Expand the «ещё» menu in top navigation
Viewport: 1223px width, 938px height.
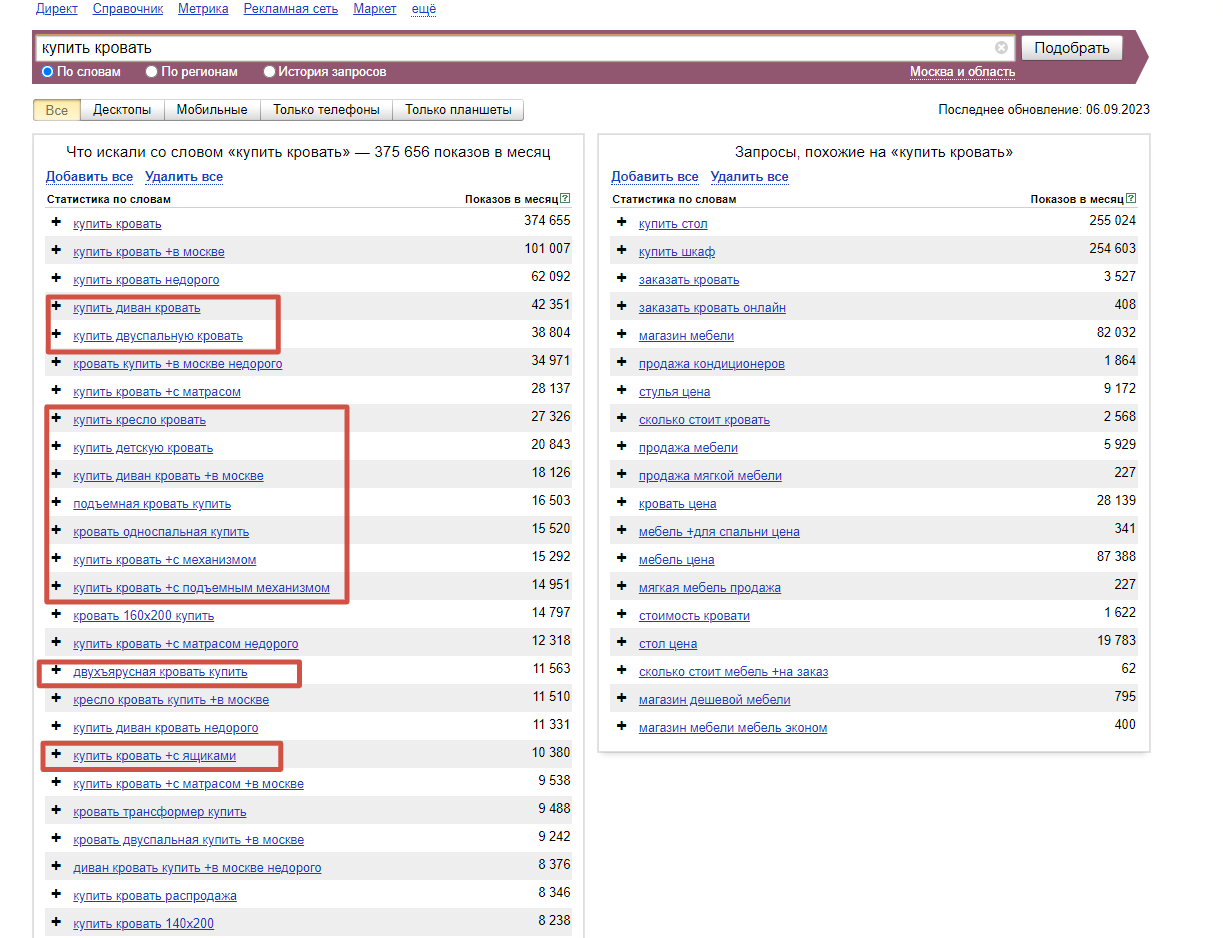coord(424,9)
